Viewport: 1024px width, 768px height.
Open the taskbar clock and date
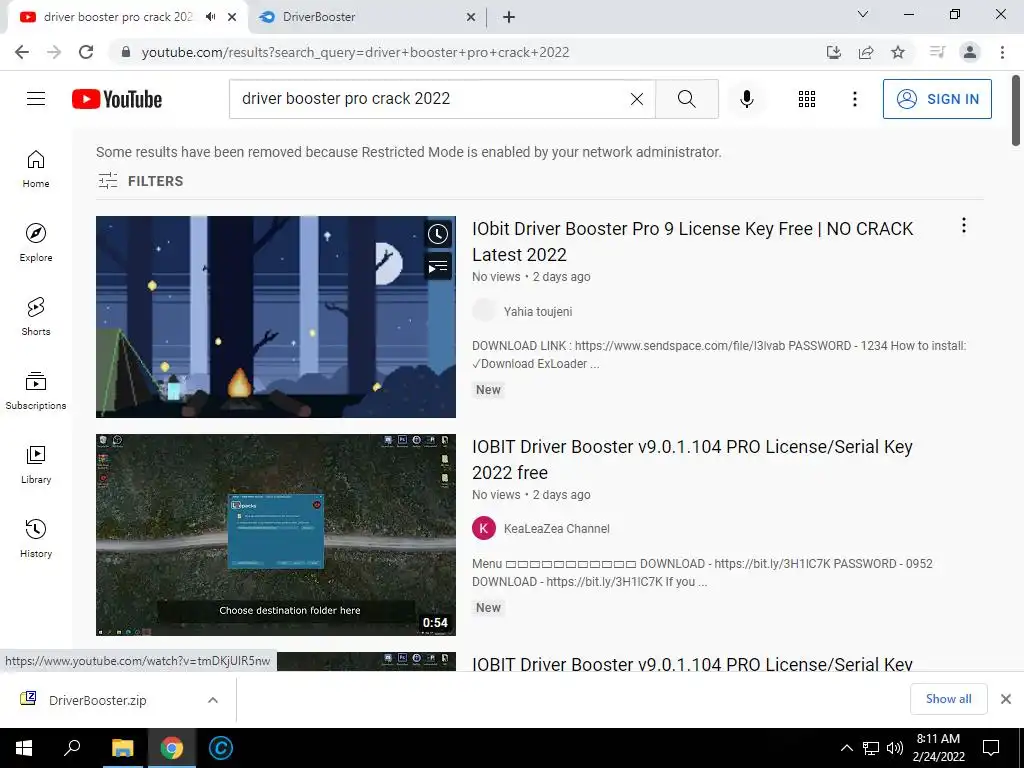click(x=938, y=748)
